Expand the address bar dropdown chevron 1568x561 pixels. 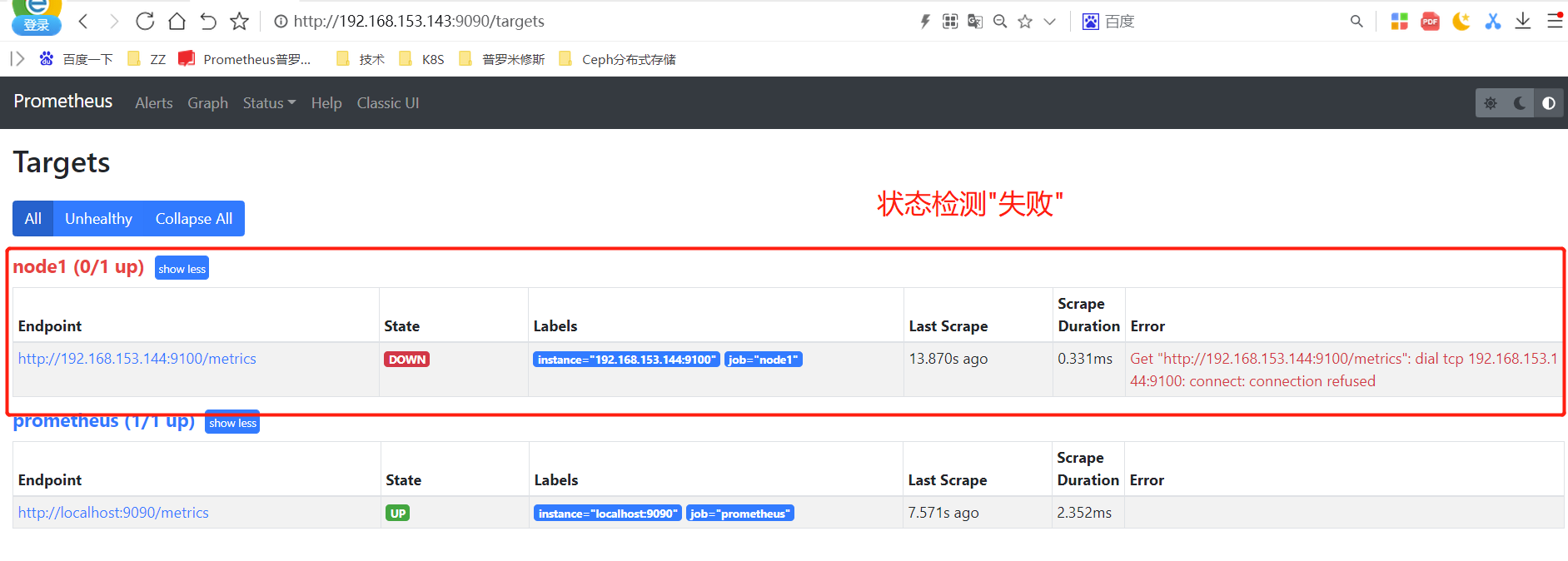pyautogui.click(x=1050, y=22)
